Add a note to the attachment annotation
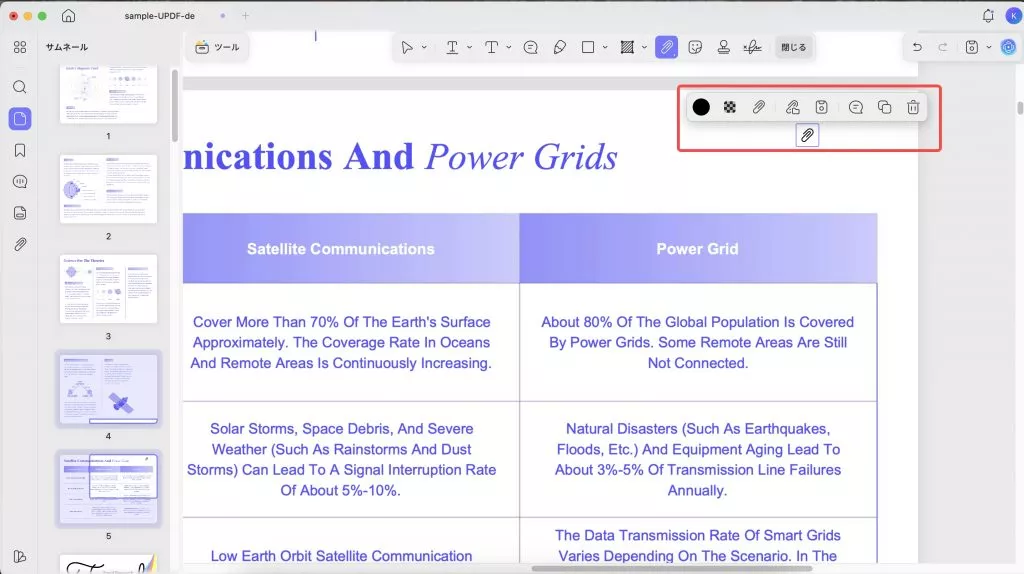 [856, 107]
